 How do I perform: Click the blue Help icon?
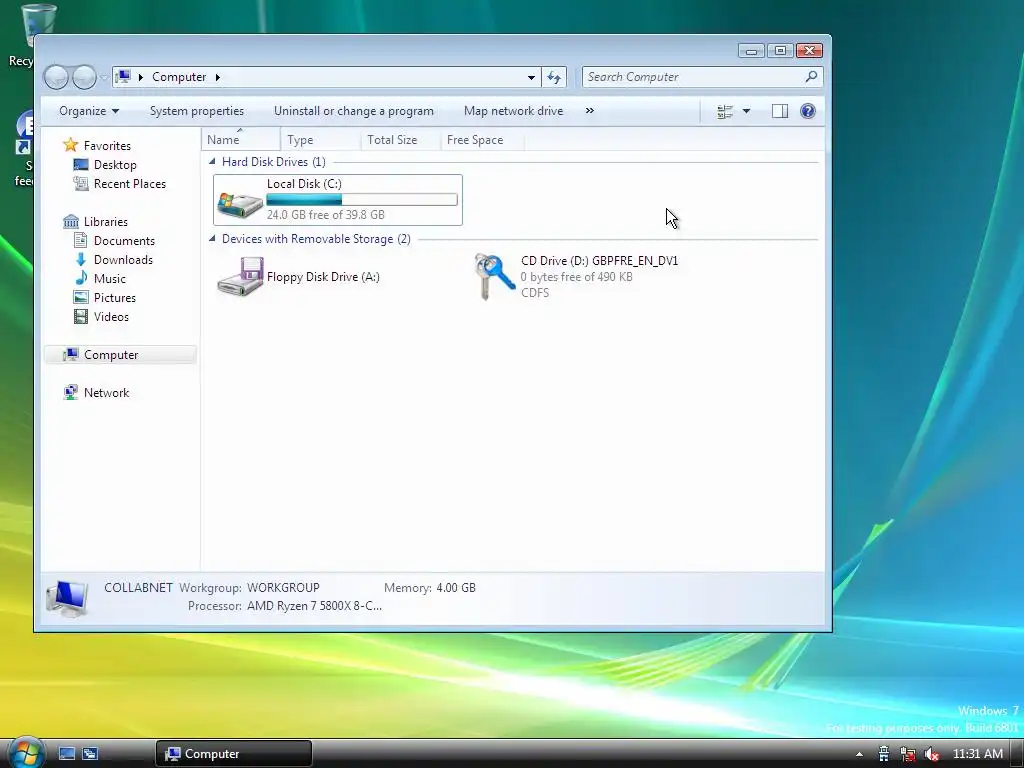pos(808,111)
